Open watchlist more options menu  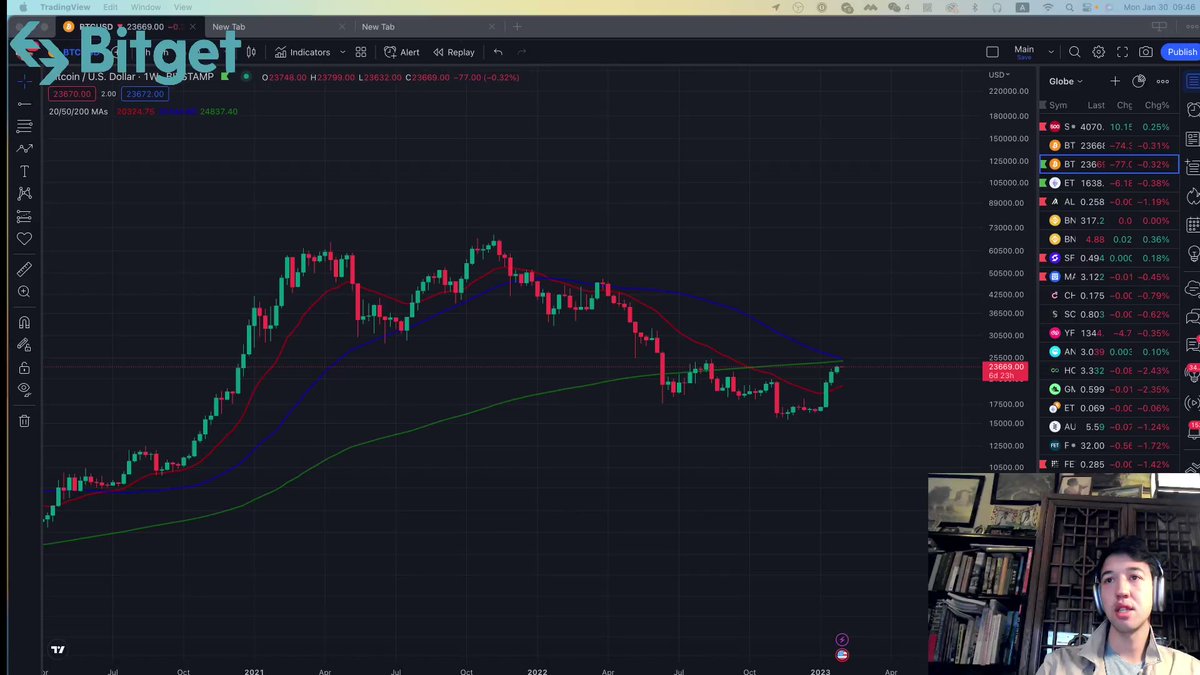(1162, 81)
